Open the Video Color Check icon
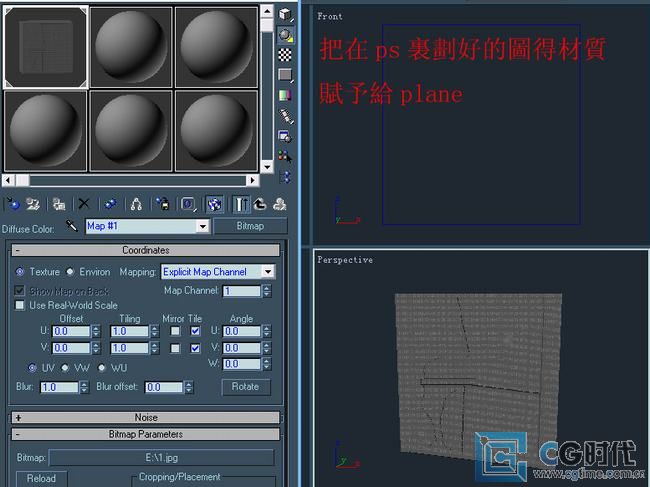The width and height of the screenshot is (650, 487). (285, 96)
